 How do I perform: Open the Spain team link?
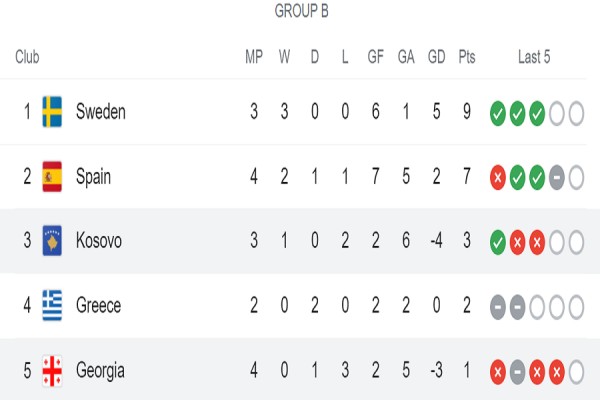pyautogui.click(x=93, y=177)
